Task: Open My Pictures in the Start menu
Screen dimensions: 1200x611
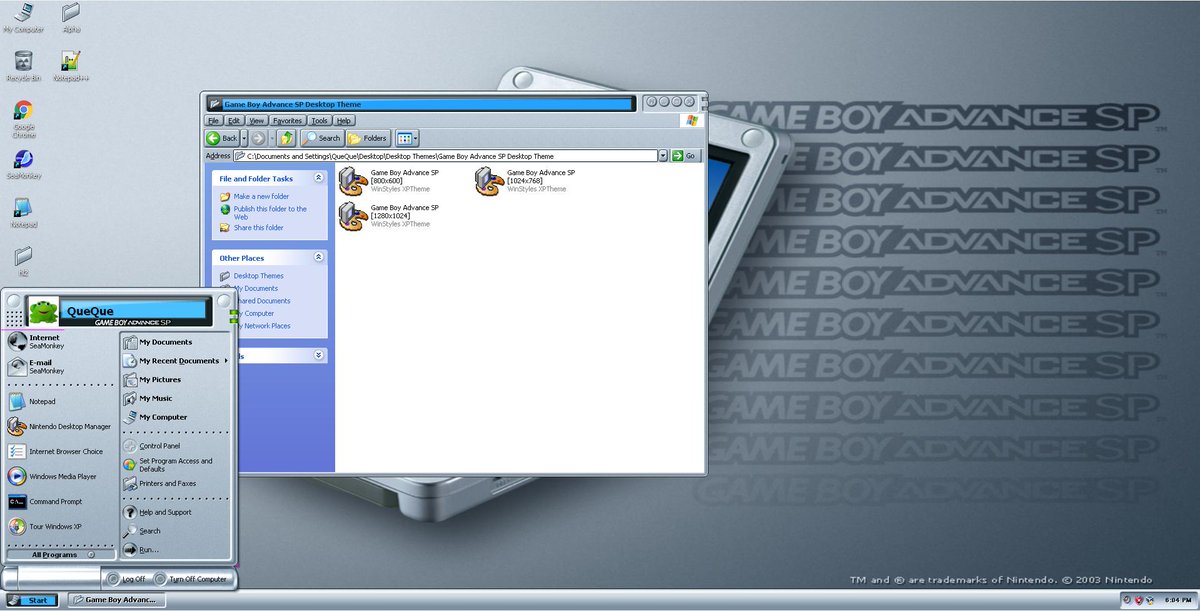Action: point(176,379)
